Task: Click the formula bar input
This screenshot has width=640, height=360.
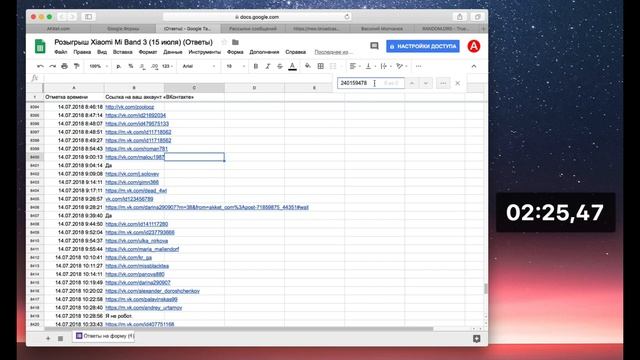Action: click(188, 78)
